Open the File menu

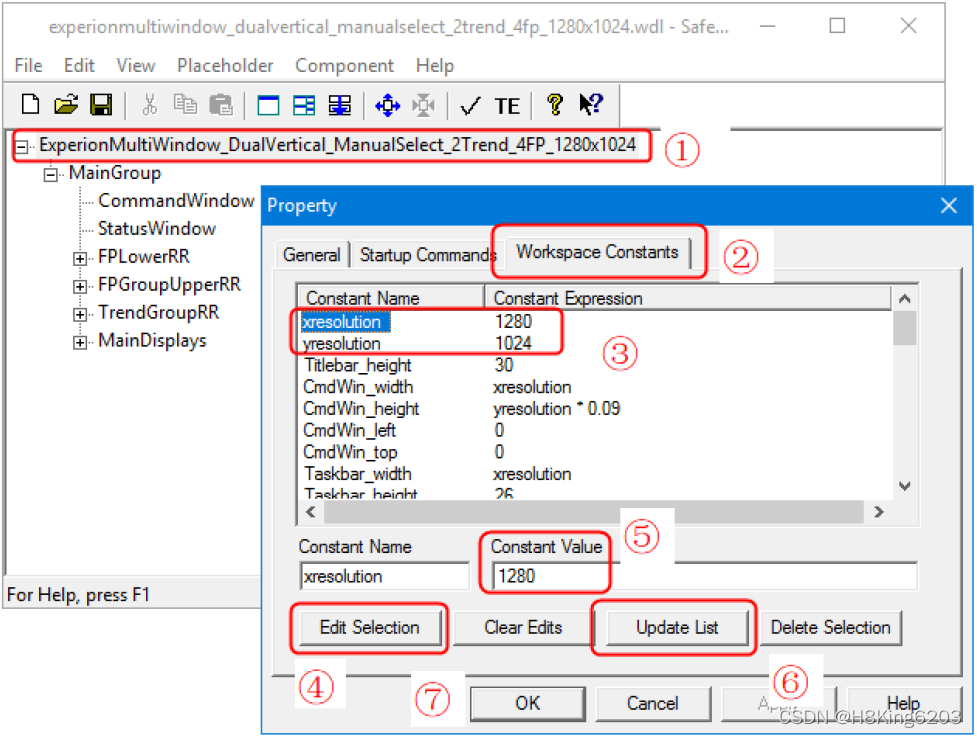coord(29,65)
